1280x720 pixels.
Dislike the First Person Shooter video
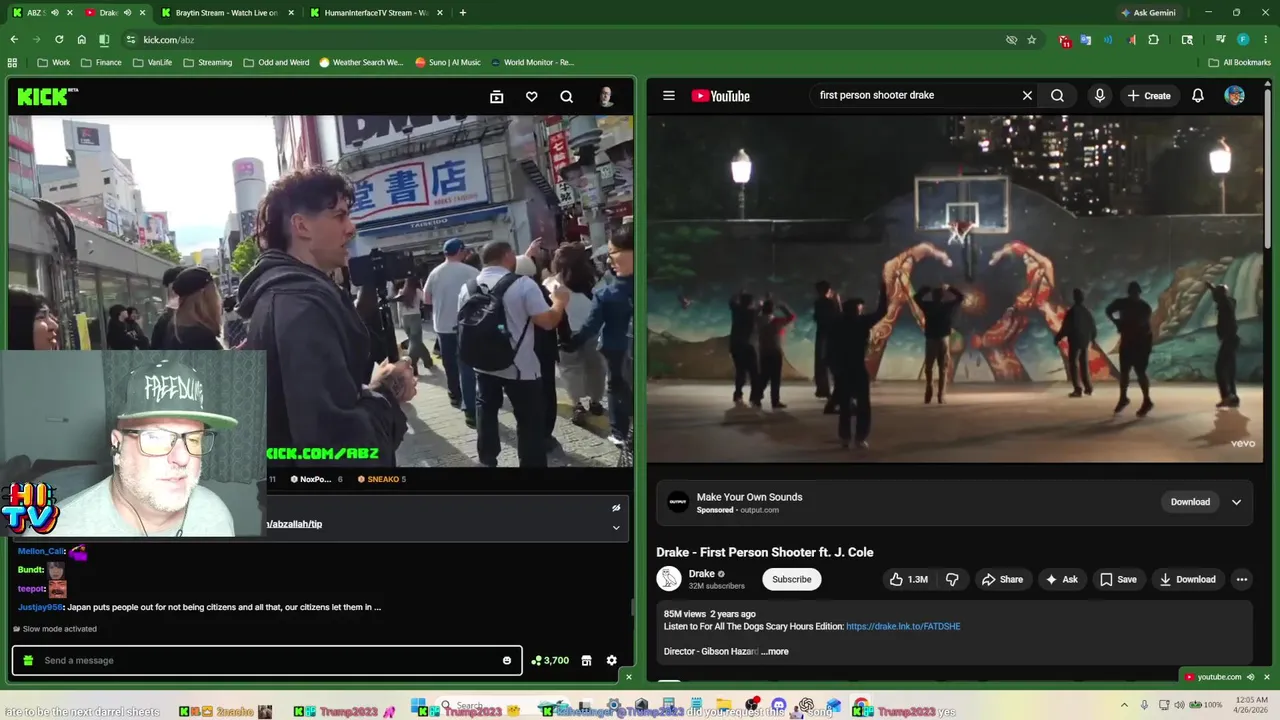(952, 579)
